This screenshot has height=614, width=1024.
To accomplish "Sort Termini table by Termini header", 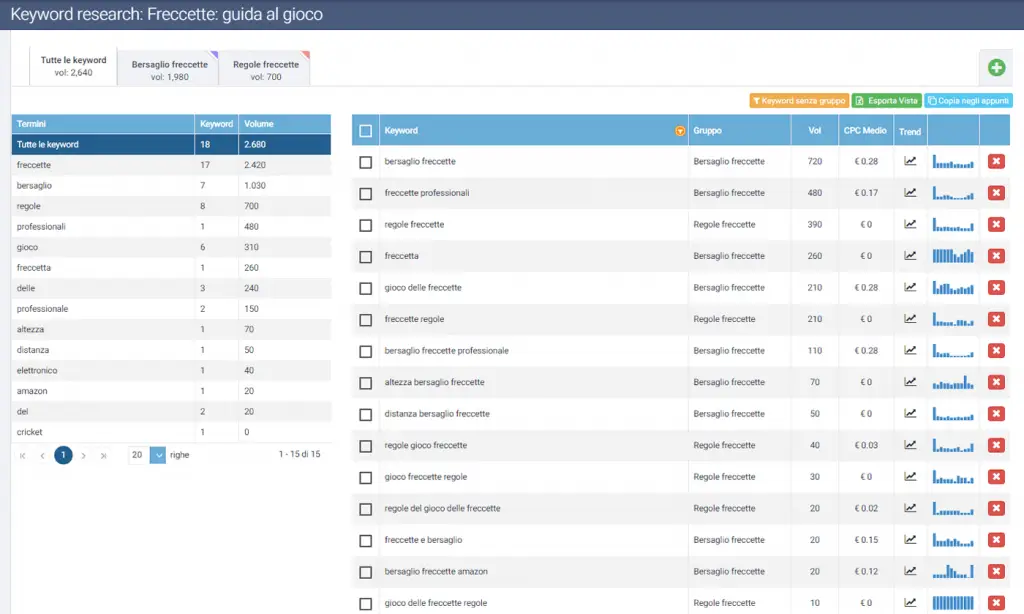I will tap(103, 124).
